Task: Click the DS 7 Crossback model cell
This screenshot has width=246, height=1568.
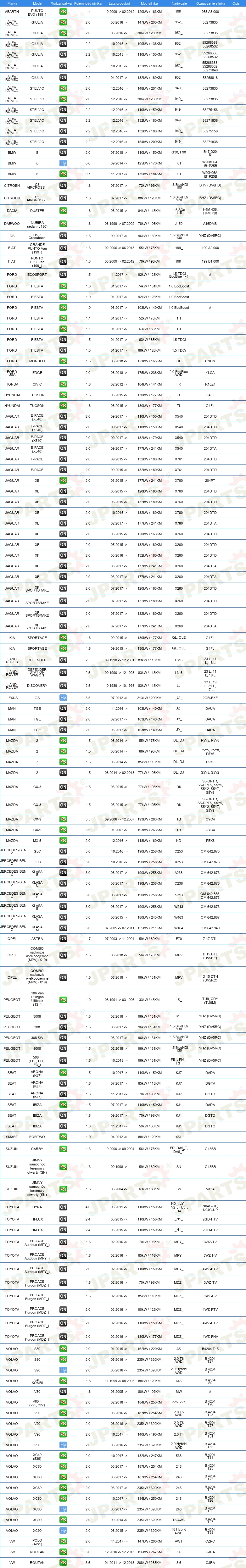Action: coord(37,236)
